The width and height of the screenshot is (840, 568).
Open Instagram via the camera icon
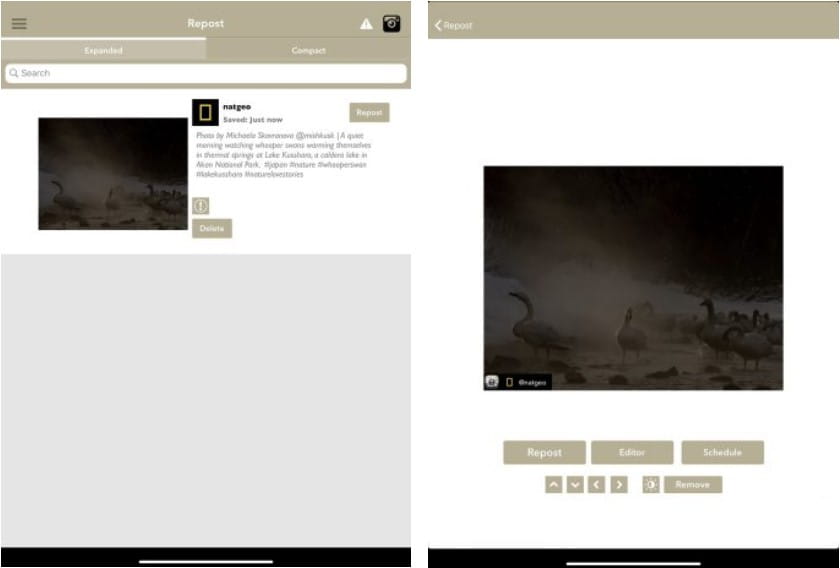[x=392, y=24]
